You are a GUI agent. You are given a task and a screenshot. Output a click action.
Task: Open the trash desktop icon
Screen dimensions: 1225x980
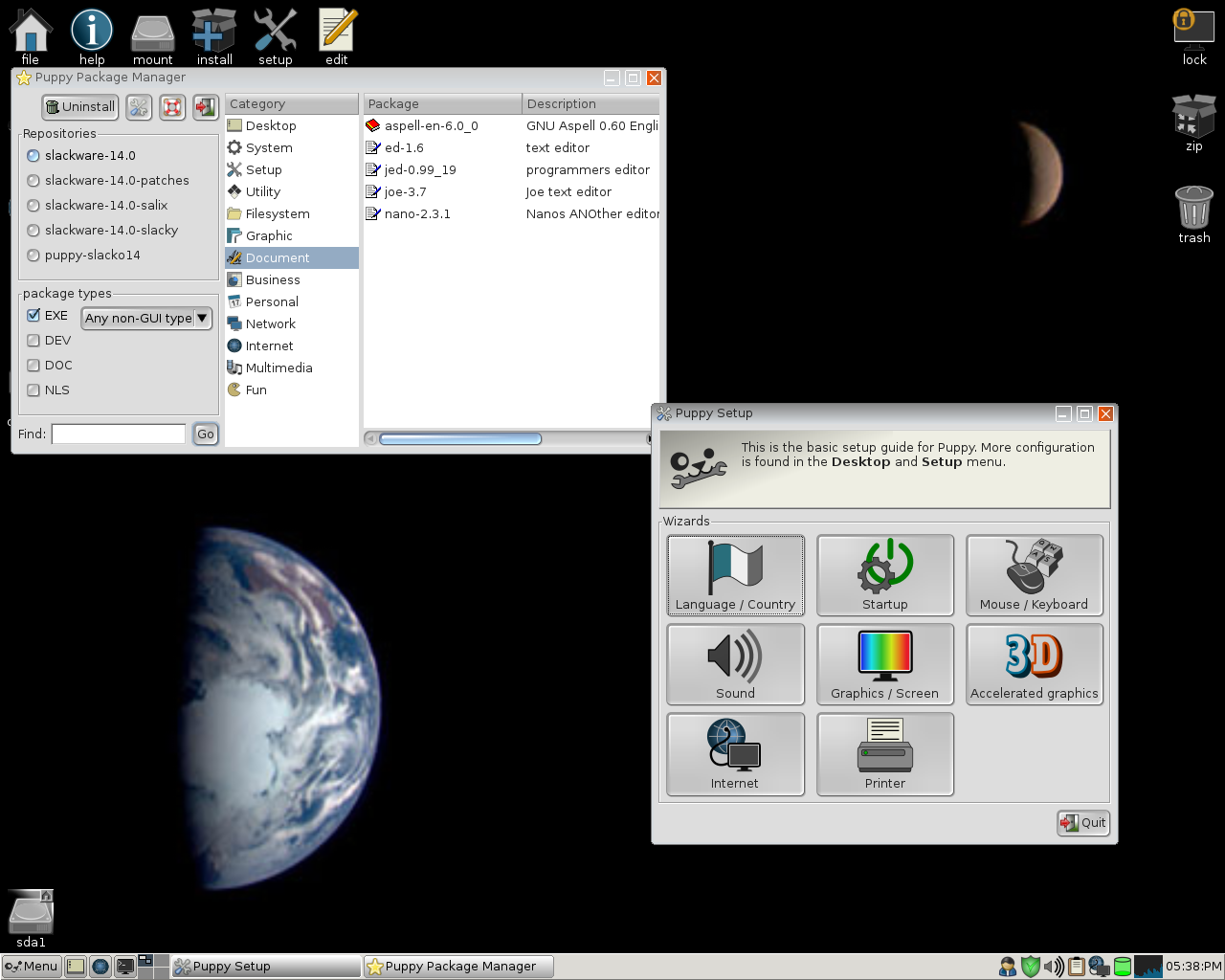(x=1194, y=214)
